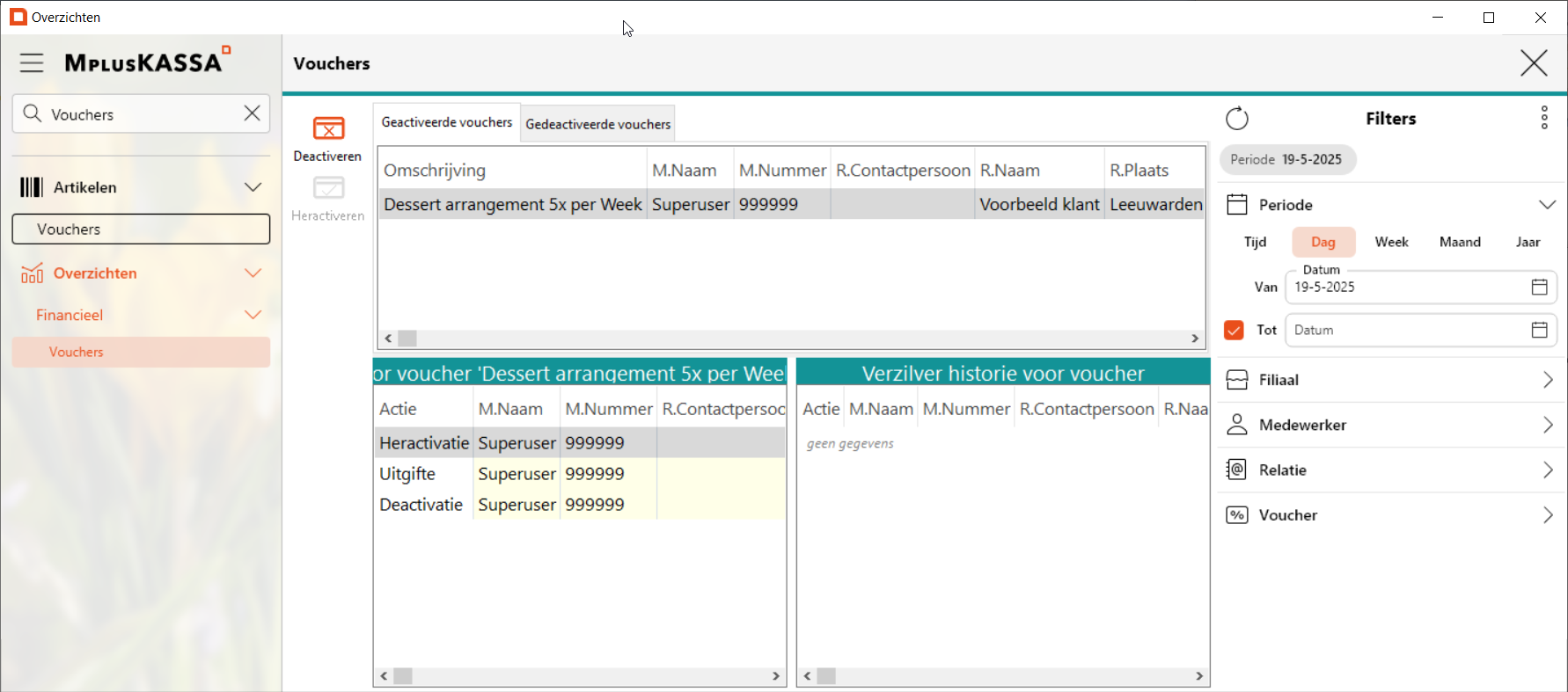Click the voucher table horizontal scrollbar
The image size is (1568, 692).
(x=792, y=339)
